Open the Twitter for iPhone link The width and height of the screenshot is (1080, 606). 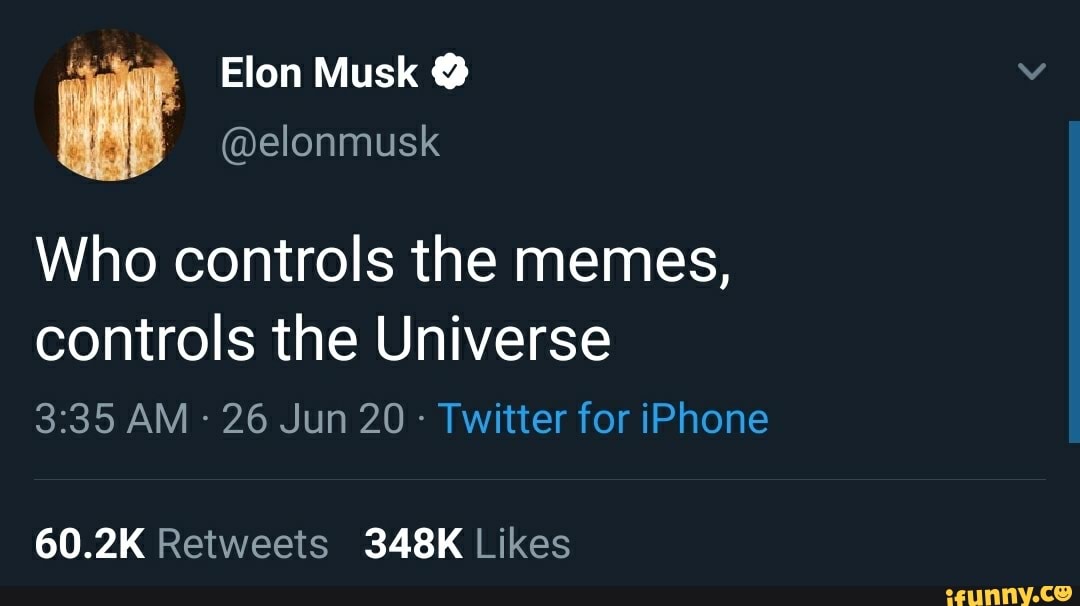(605, 419)
